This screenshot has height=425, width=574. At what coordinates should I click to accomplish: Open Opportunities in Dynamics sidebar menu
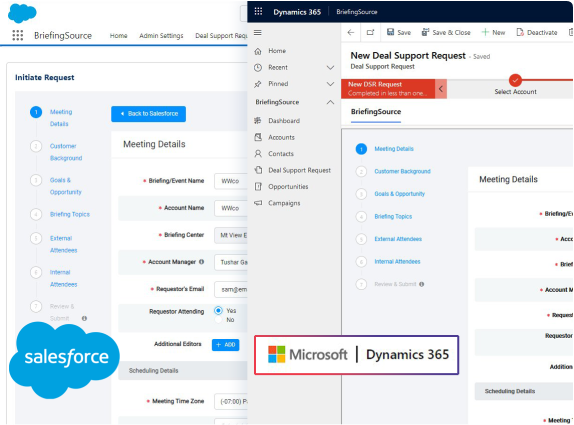[288, 187]
